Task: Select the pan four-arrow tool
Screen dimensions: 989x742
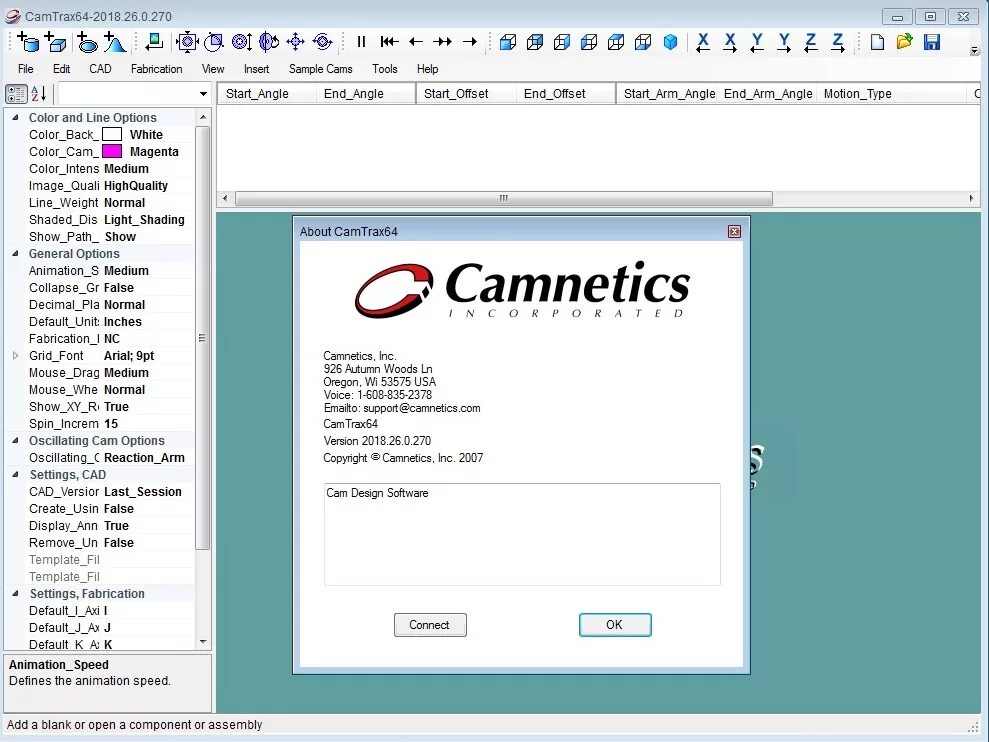Action: coord(295,42)
